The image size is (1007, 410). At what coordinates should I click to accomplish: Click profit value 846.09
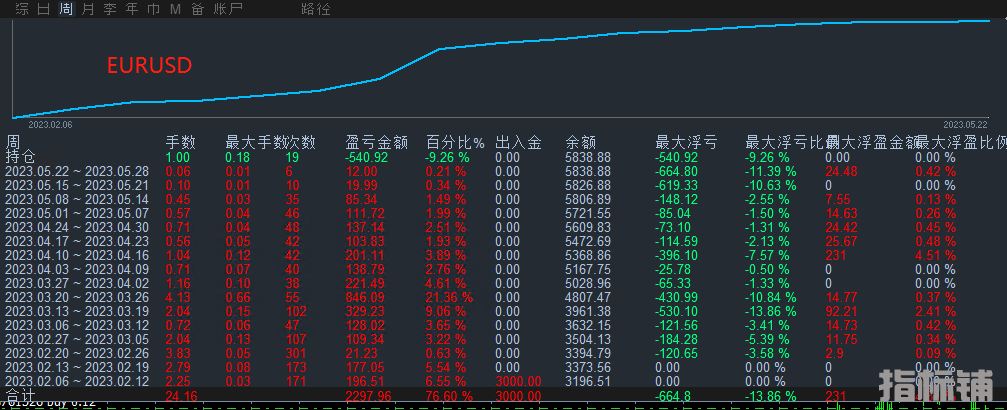click(x=365, y=298)
